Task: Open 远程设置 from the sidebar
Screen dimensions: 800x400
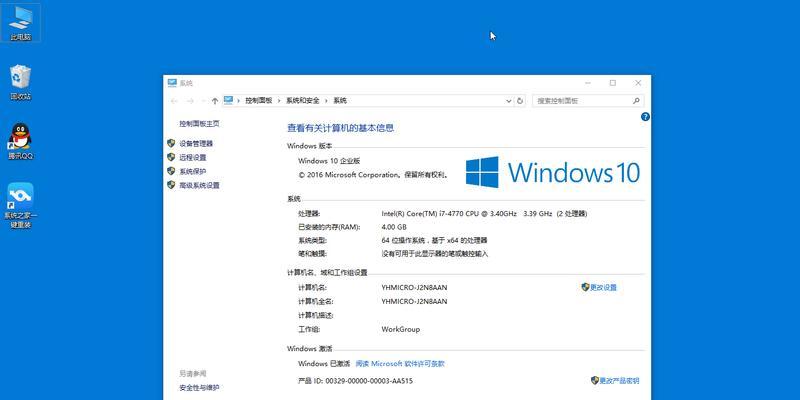Action: (x=193, y=158)
